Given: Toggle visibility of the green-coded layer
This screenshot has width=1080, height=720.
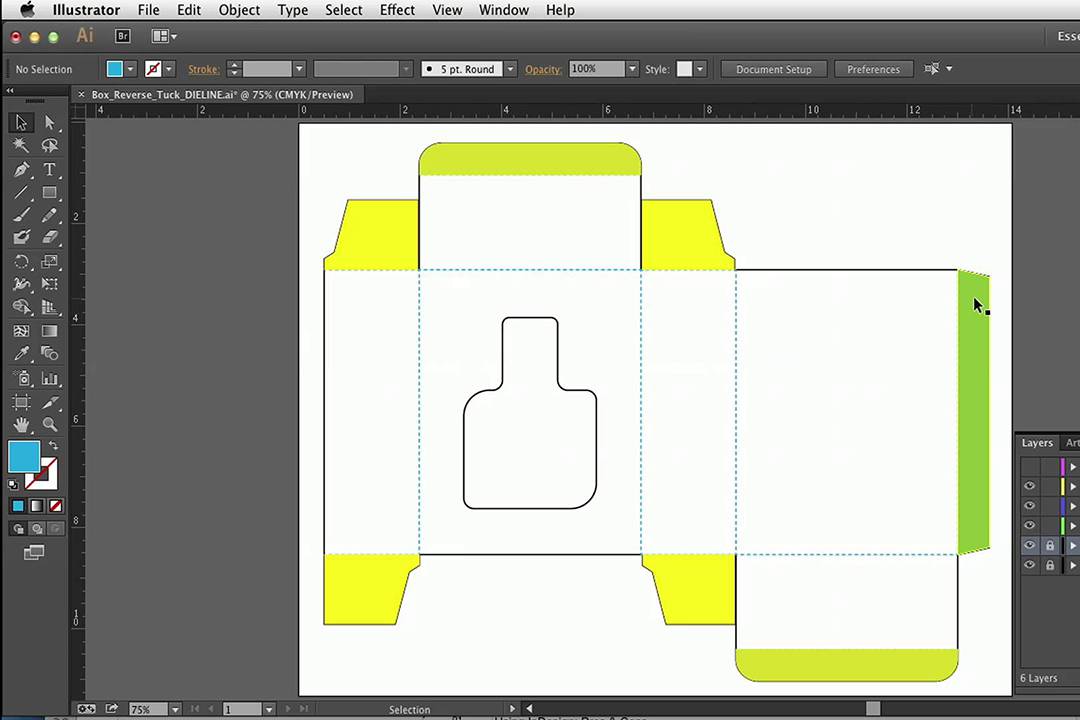Looking at the screenshot, I should tap(1029, 525).
